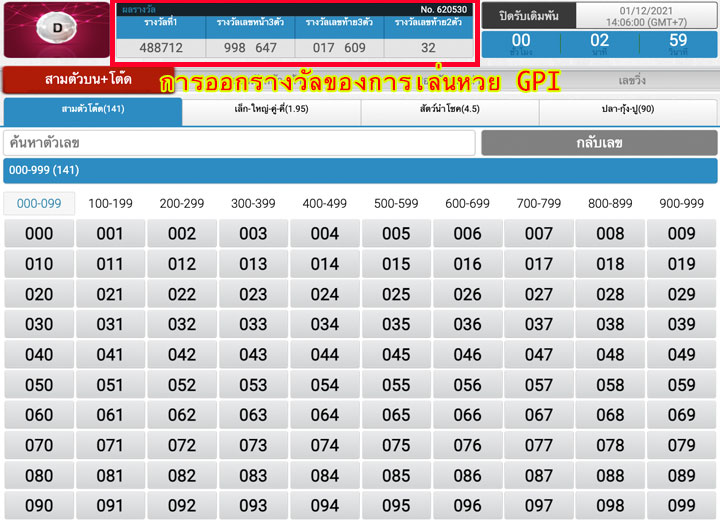Screen dimensions: 720x523
Task: Select number 081
Action: (x=110, y=476)
